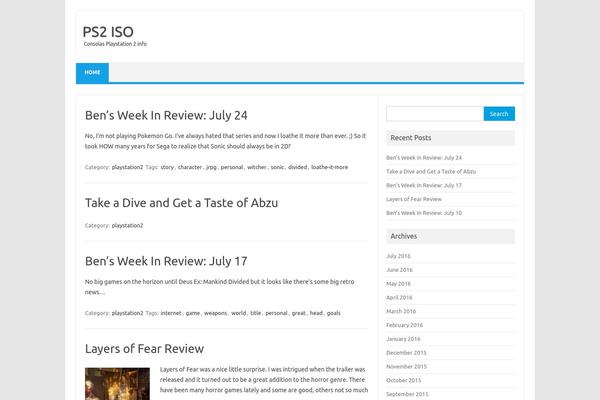Image resolution: width=600 pixels, height=400 pixels.
Task: Open playstation2 category under July 24 post
Action: tap(127, 167)
